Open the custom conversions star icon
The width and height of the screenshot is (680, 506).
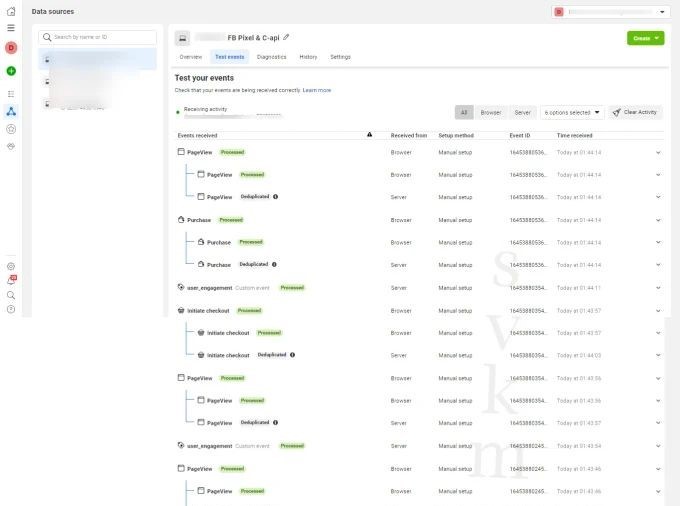coord(11,129)
